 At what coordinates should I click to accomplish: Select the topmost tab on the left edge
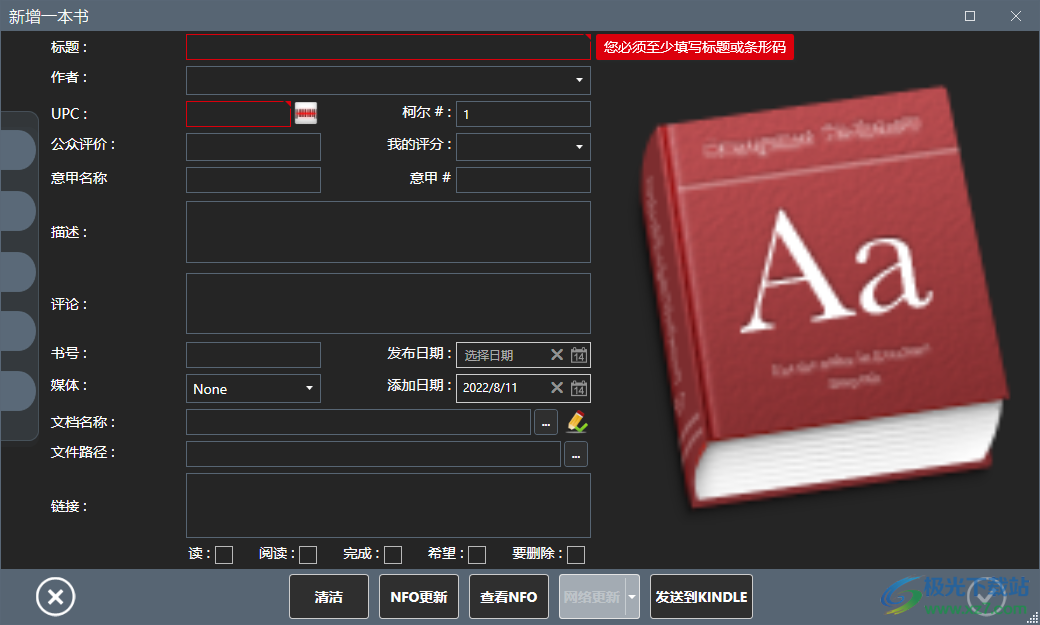pos(18,150)
